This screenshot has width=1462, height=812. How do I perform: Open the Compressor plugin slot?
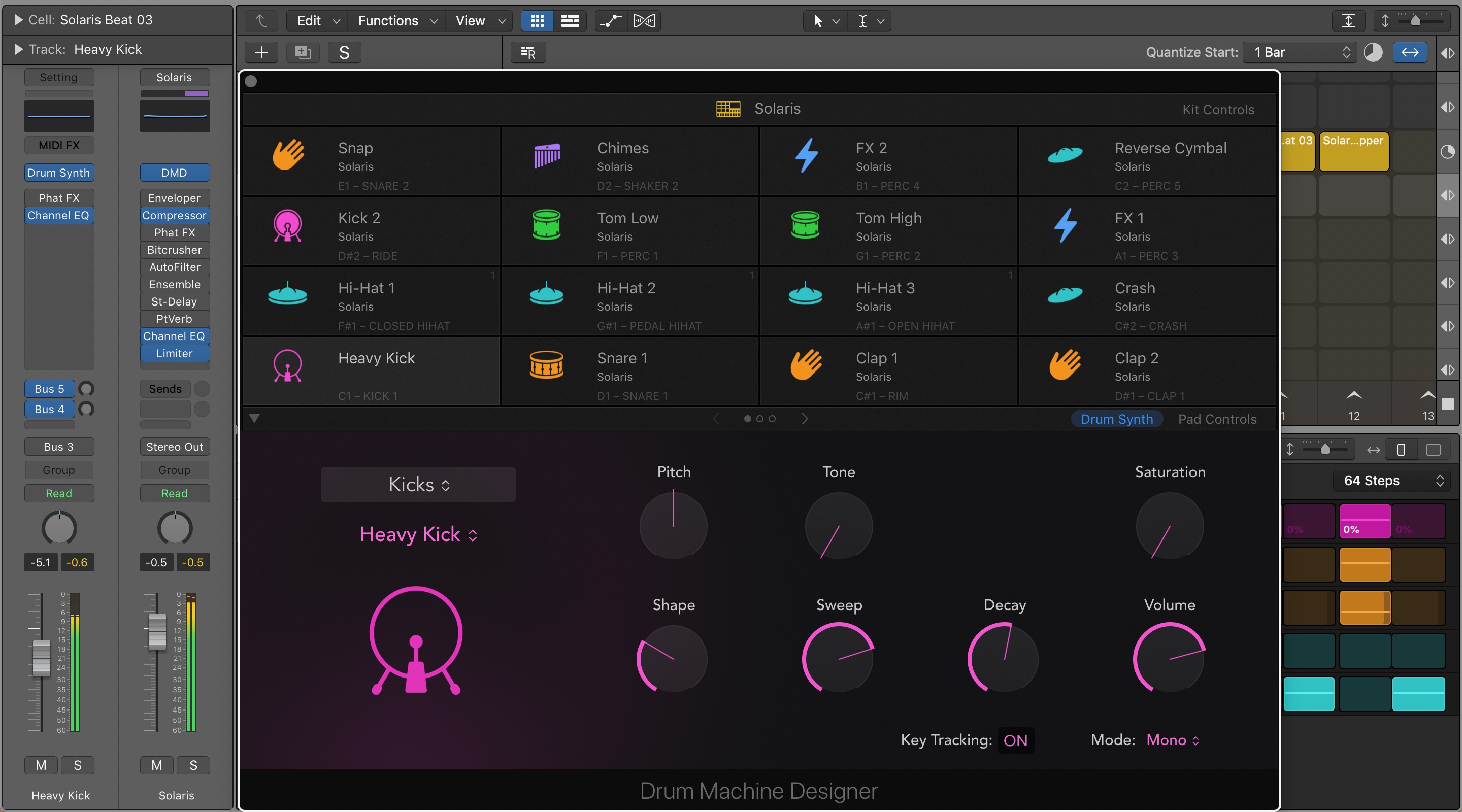point(174,215)
